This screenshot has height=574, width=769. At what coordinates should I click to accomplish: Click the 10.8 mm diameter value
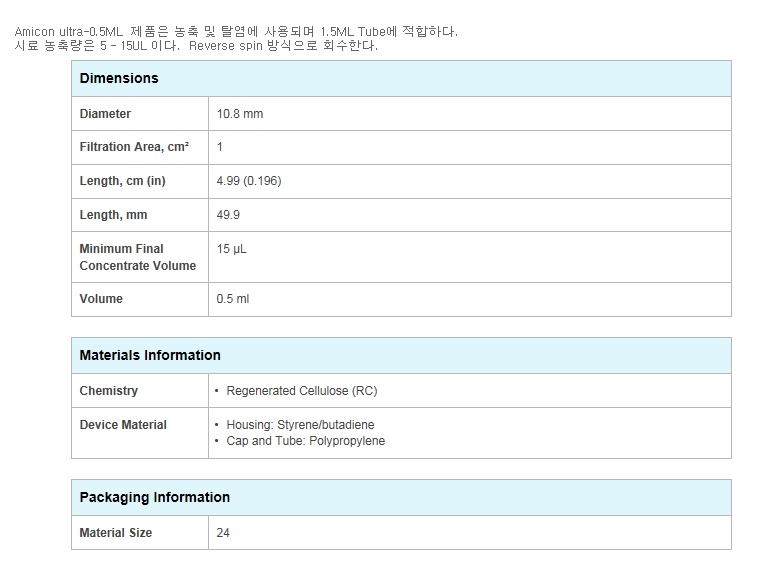coord(240,114)
